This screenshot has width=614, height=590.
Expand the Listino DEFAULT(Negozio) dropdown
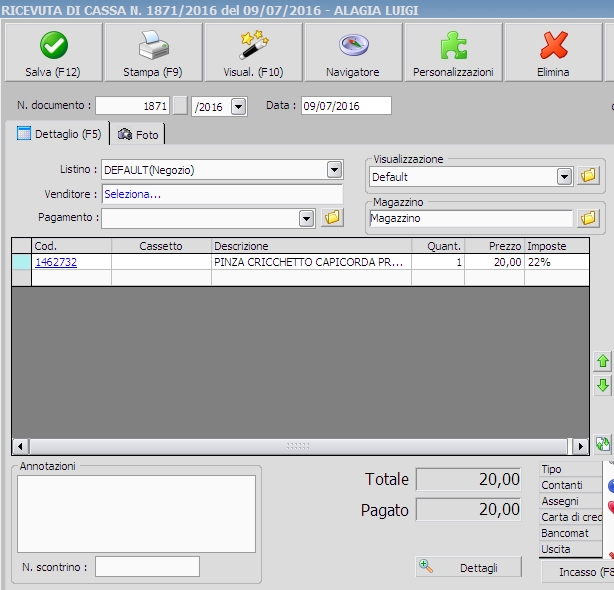tap(334, 170)
